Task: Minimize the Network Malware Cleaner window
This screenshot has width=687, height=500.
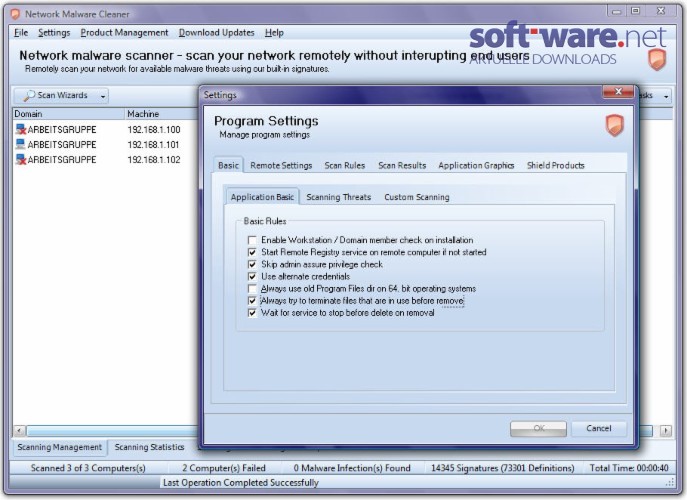Action: coord(617,11)
